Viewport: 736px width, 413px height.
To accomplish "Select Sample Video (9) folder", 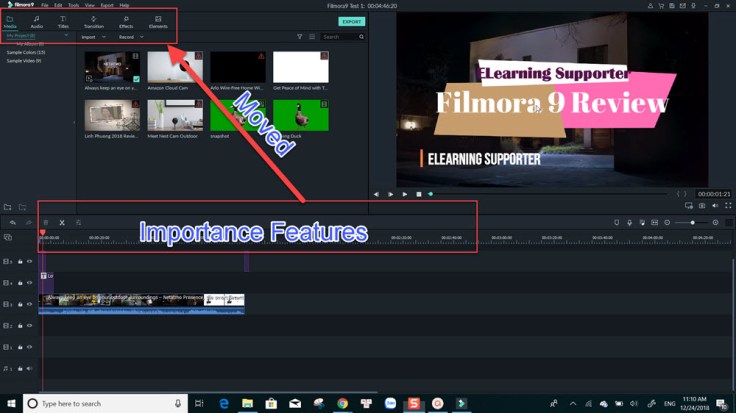I will 23,61.
